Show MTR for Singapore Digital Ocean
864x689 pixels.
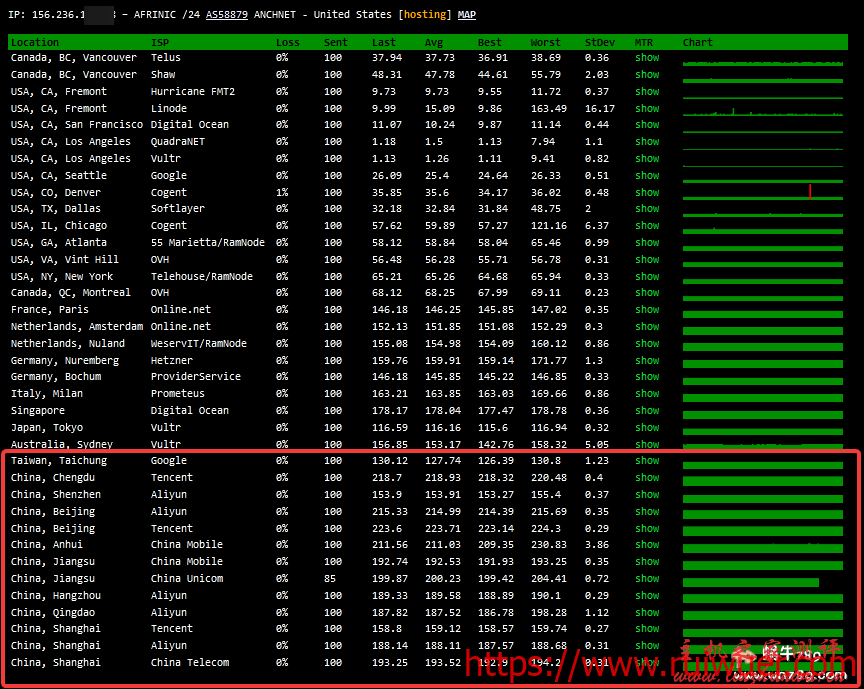tap(647, 410)
